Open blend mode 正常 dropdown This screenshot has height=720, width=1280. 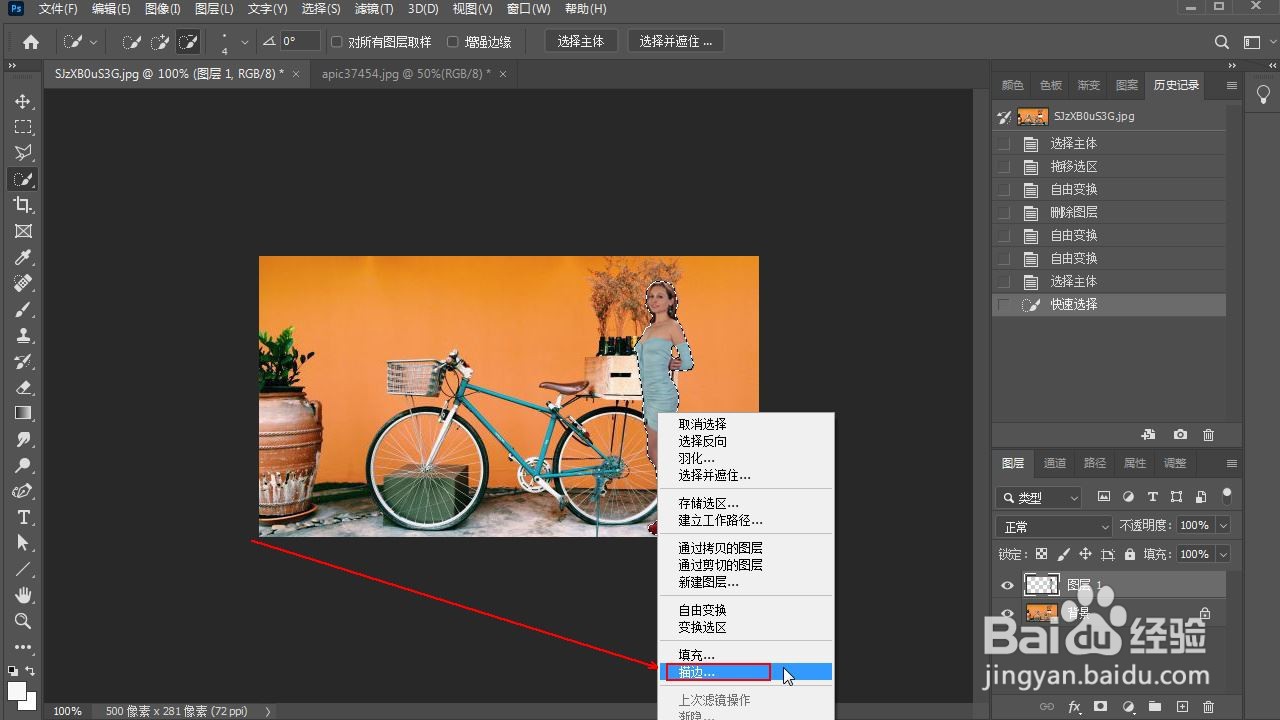pyautogui.click(x=1054, y=526)
